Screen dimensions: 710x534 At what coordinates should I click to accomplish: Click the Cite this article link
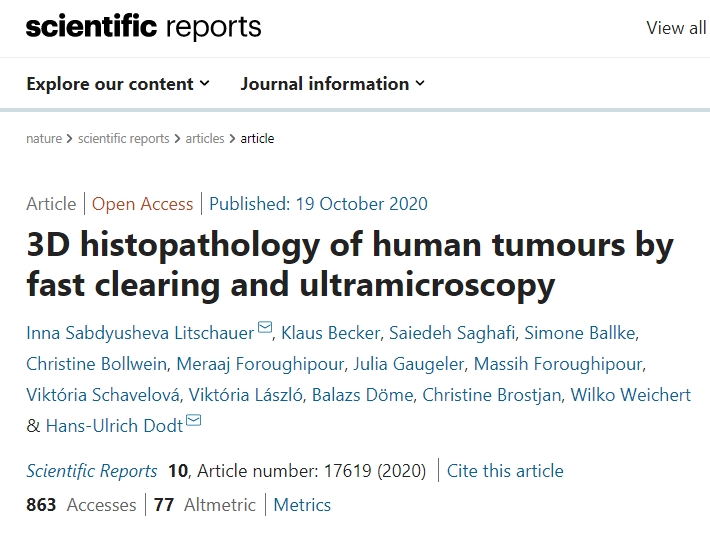pos(505,471)
